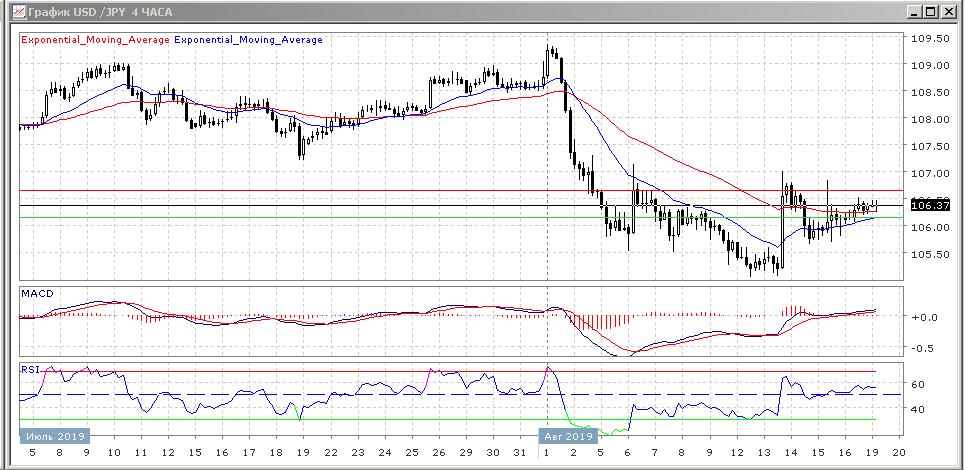Select the red Exponential_Moving_Average legend label
Screen dimensions: 965x470
(95, 40)
